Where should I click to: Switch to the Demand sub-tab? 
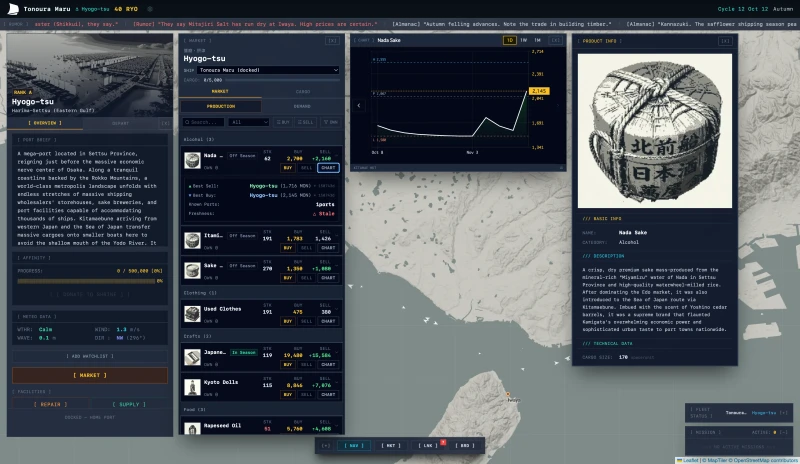[x=302, y=106]
